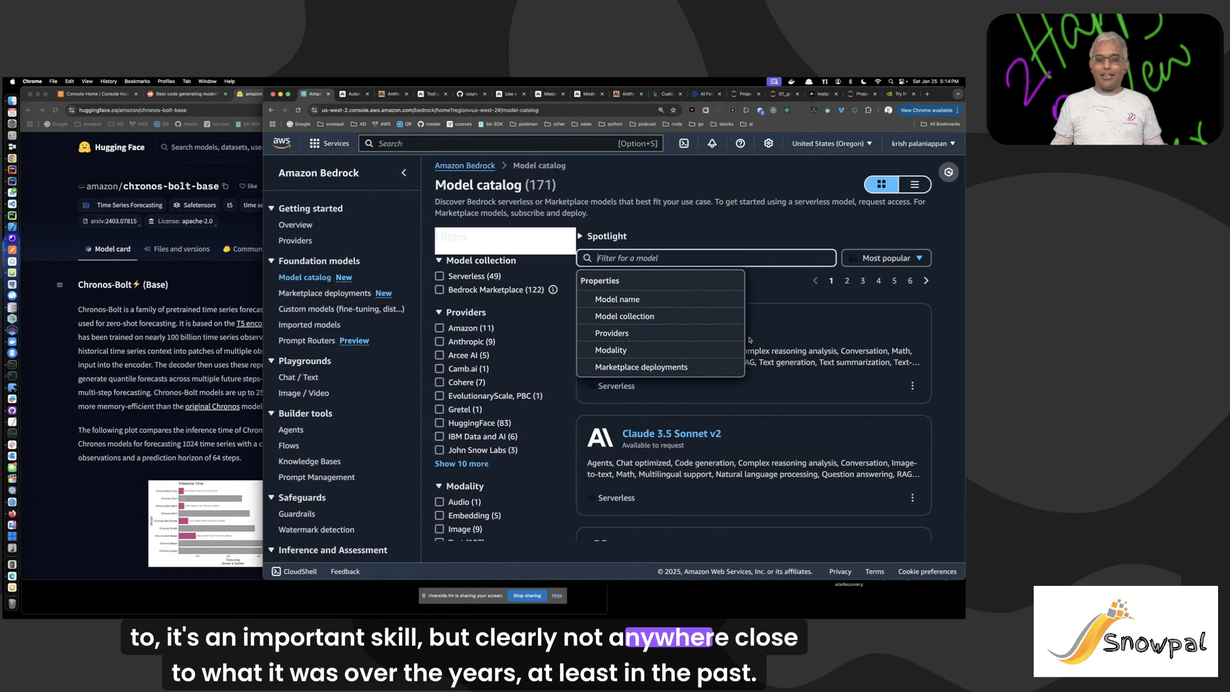
Task: Check the Image (9) modality
Action: coord(439,529)
